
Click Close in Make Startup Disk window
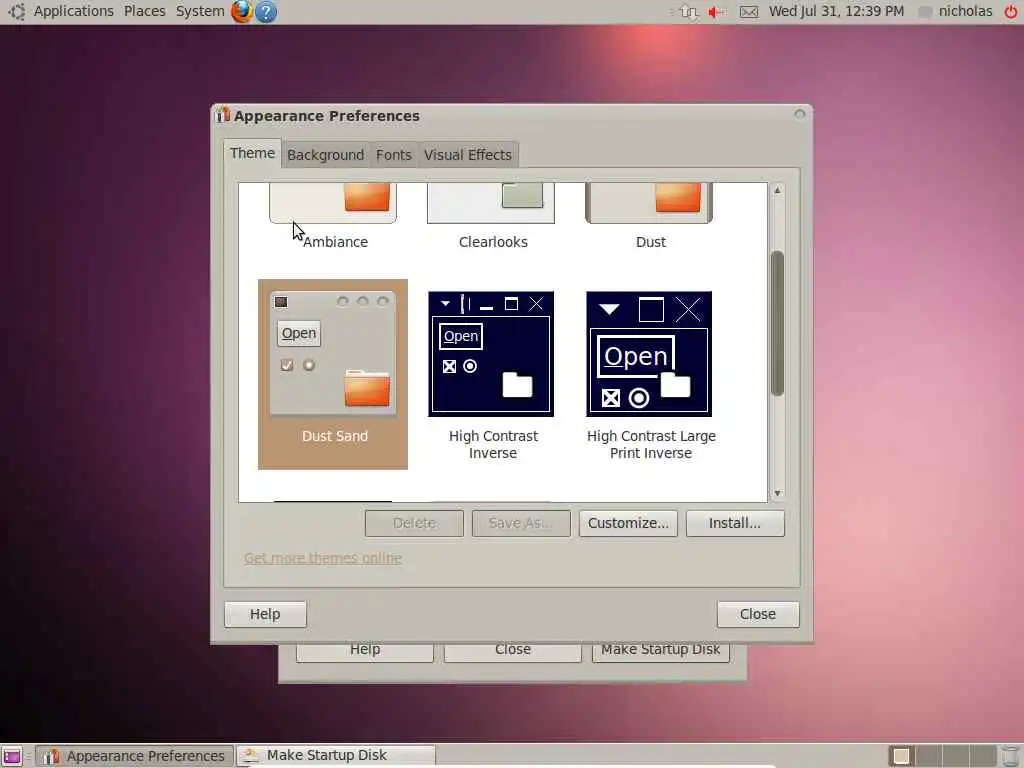coord(513,652)
